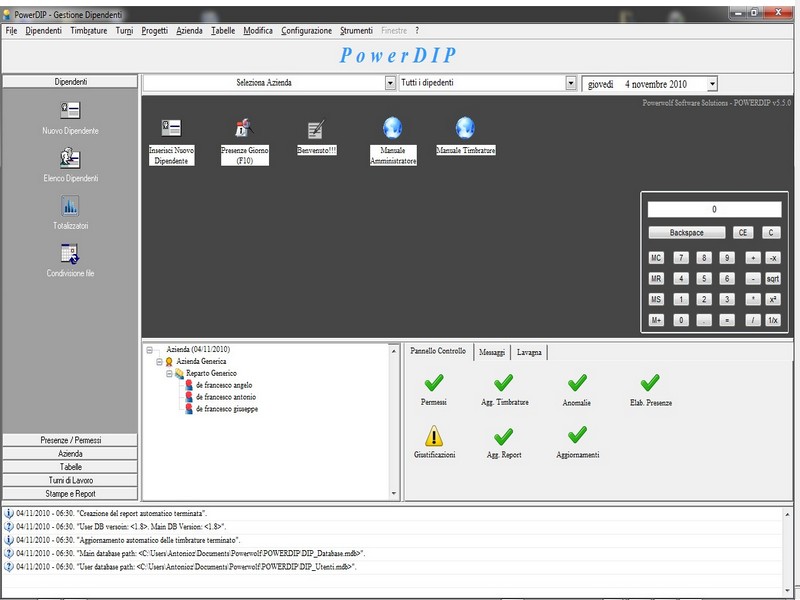Open the Turni menu
800x600 pixels.
(124, 31)
